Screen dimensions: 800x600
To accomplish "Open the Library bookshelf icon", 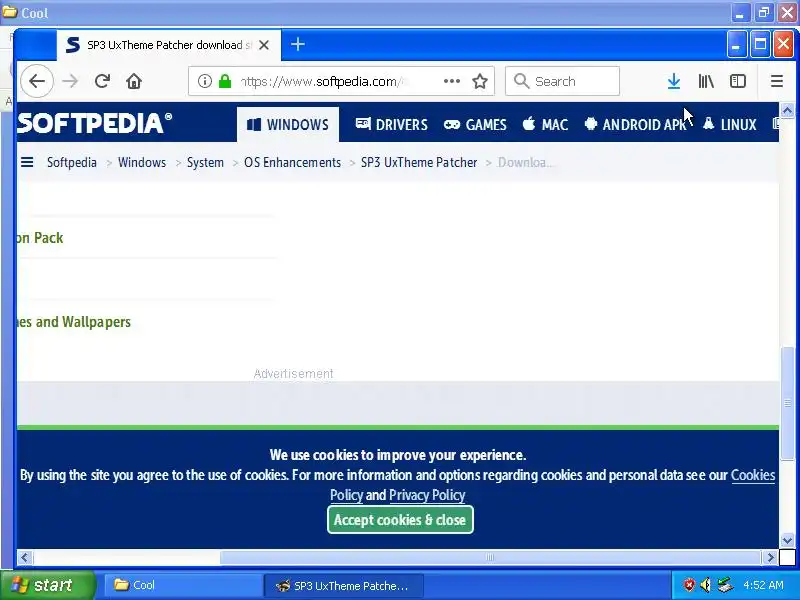I will (706, 81).
